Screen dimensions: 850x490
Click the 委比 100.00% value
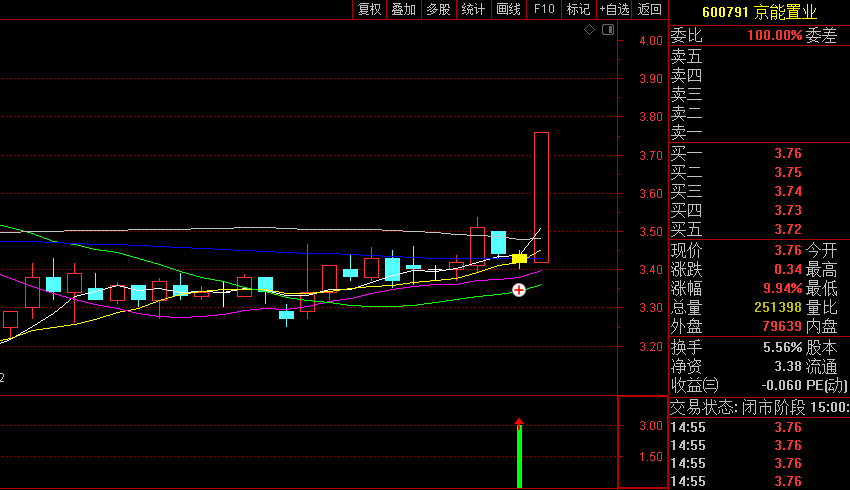pos(774,36)
